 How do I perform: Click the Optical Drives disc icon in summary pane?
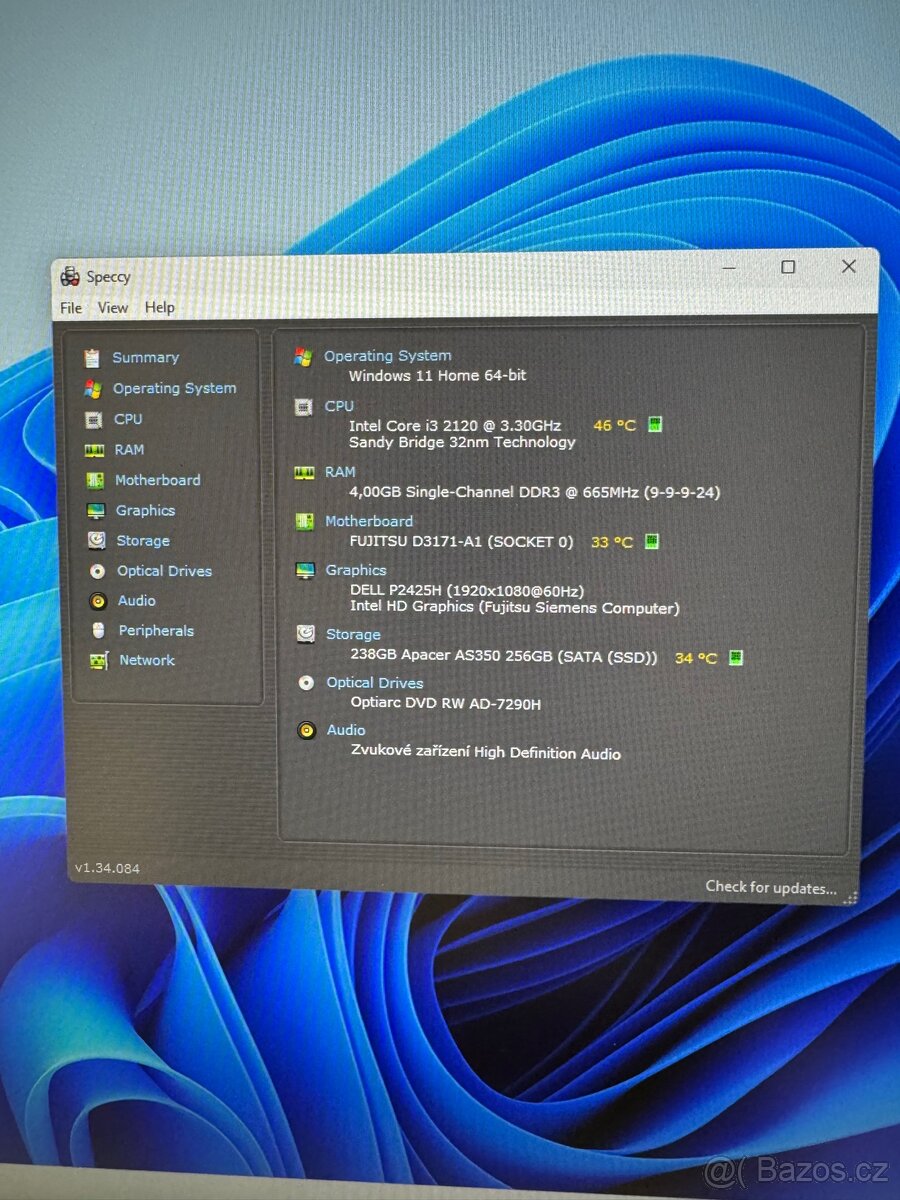pyautogui.click(x=306, y=683)
